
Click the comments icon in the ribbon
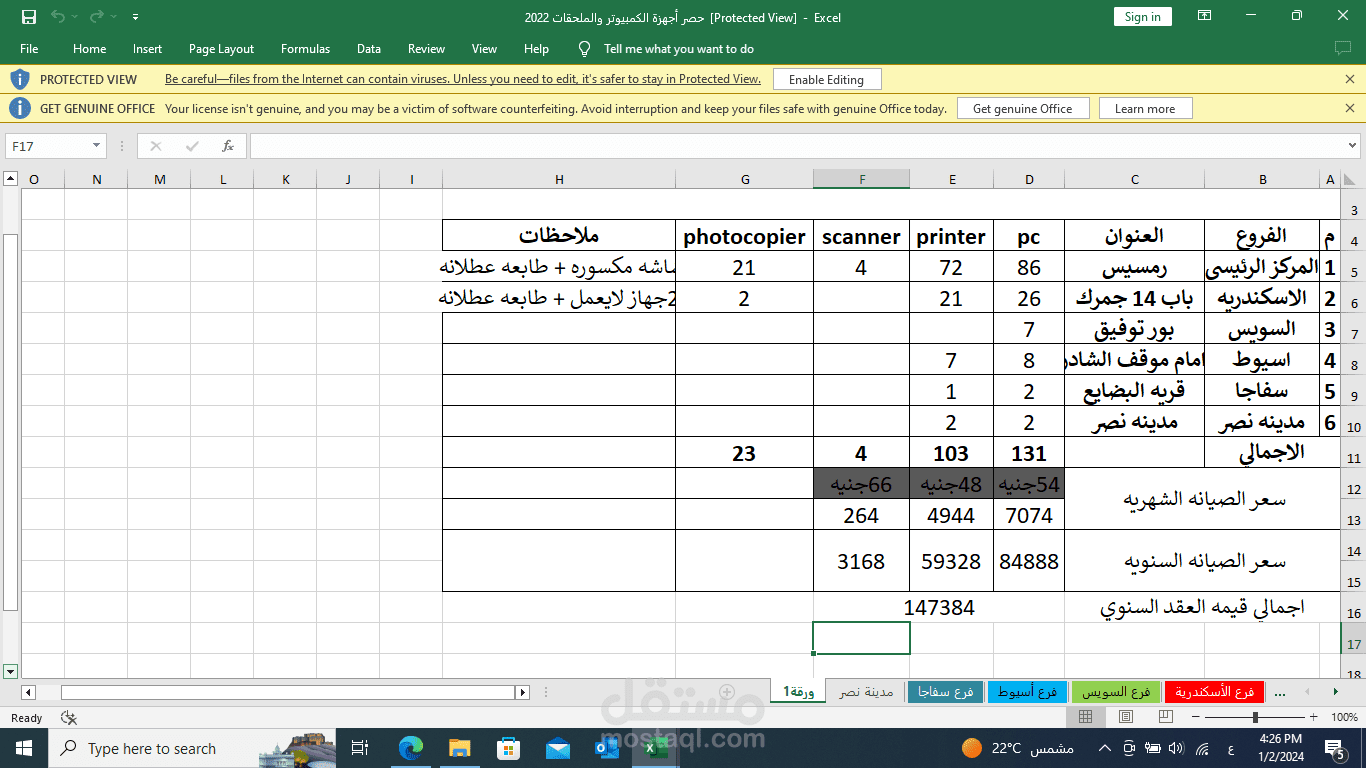pyautogui.click(x=1343, y=48)
